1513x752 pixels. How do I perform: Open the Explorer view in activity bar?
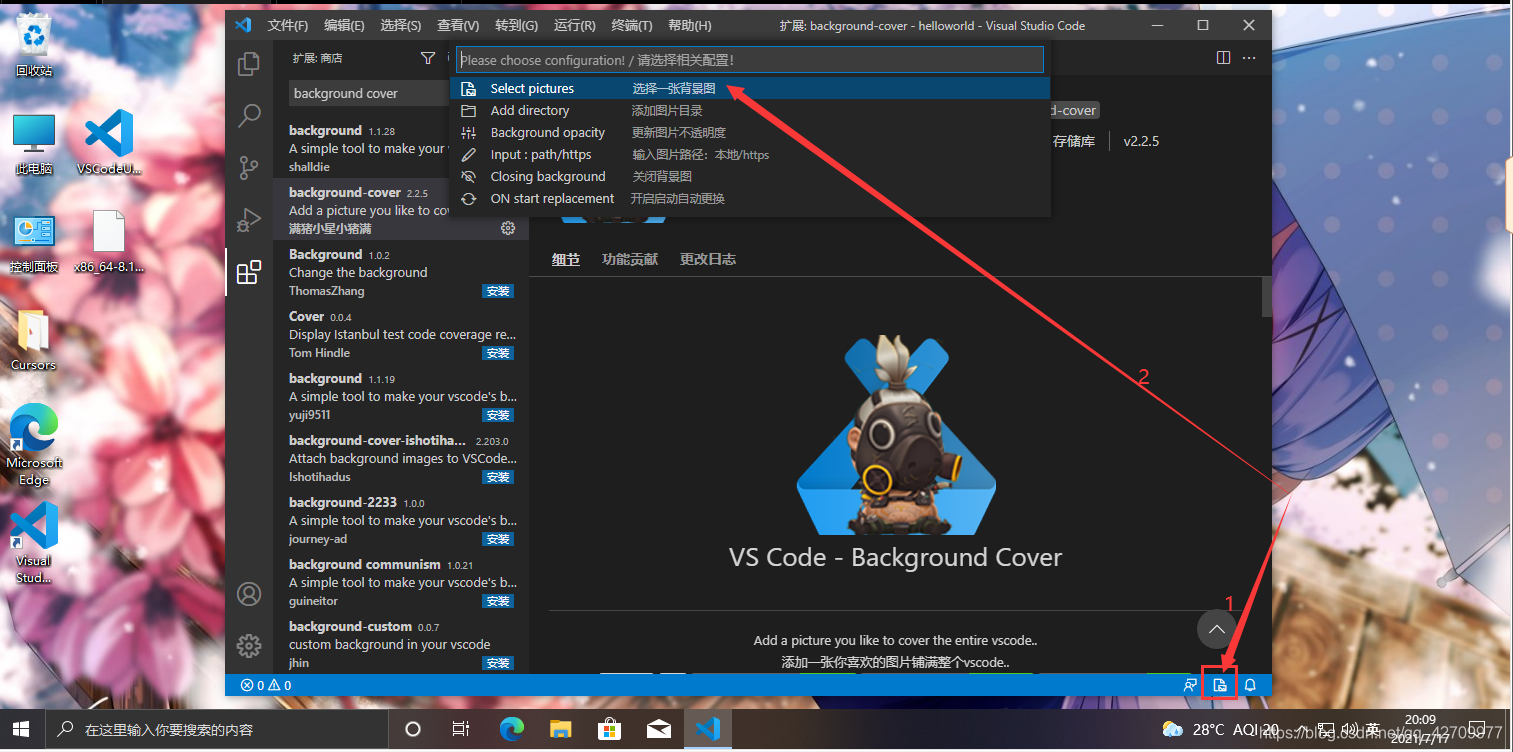point(249,65)
